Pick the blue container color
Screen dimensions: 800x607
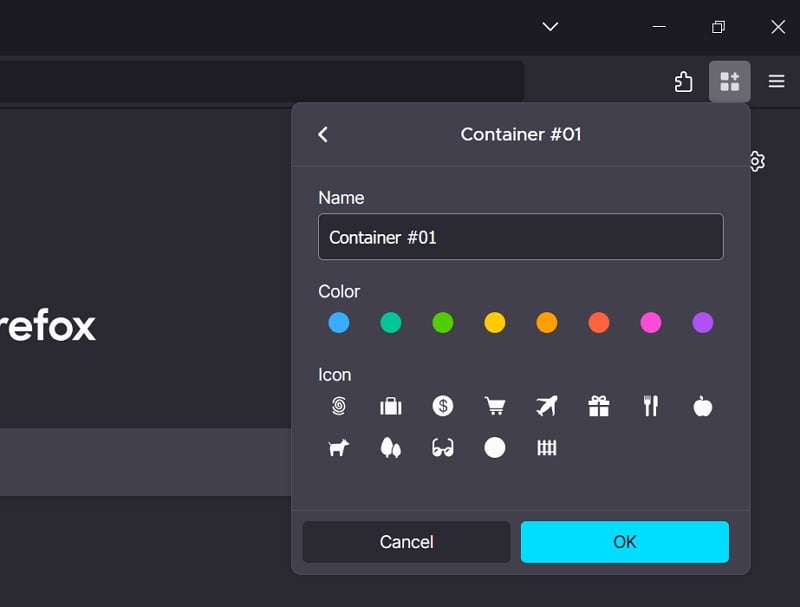click(339, 322)
